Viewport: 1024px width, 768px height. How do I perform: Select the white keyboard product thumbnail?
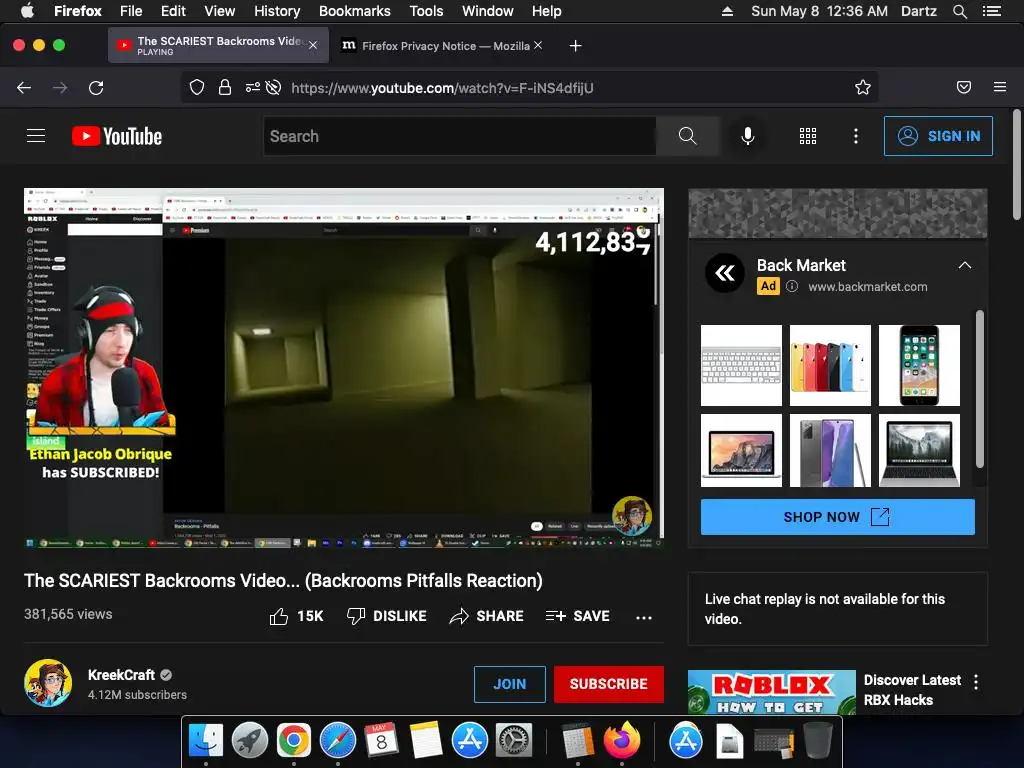click(x=741, y=365)
